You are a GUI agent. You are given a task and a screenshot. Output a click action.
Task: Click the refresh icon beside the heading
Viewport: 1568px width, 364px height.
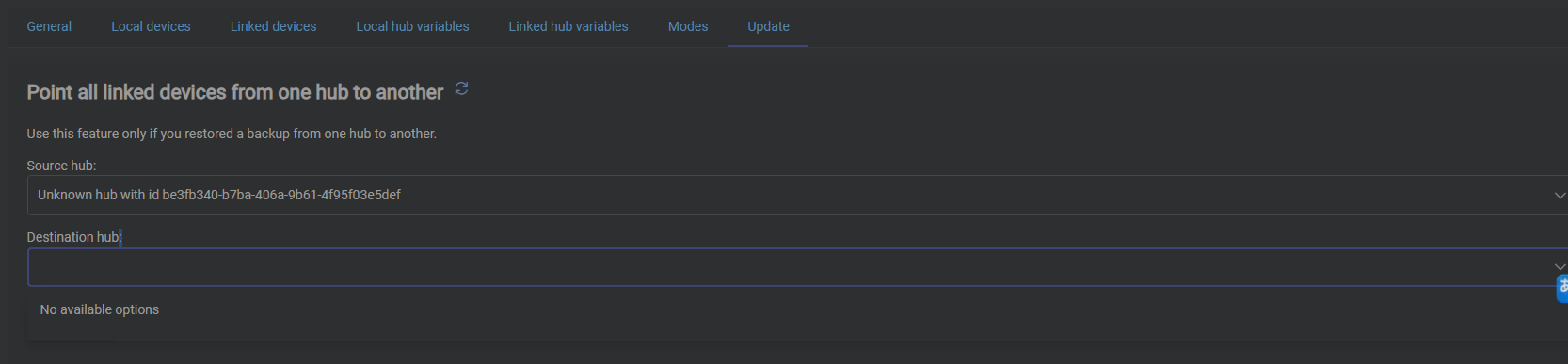tap(461, 88)
